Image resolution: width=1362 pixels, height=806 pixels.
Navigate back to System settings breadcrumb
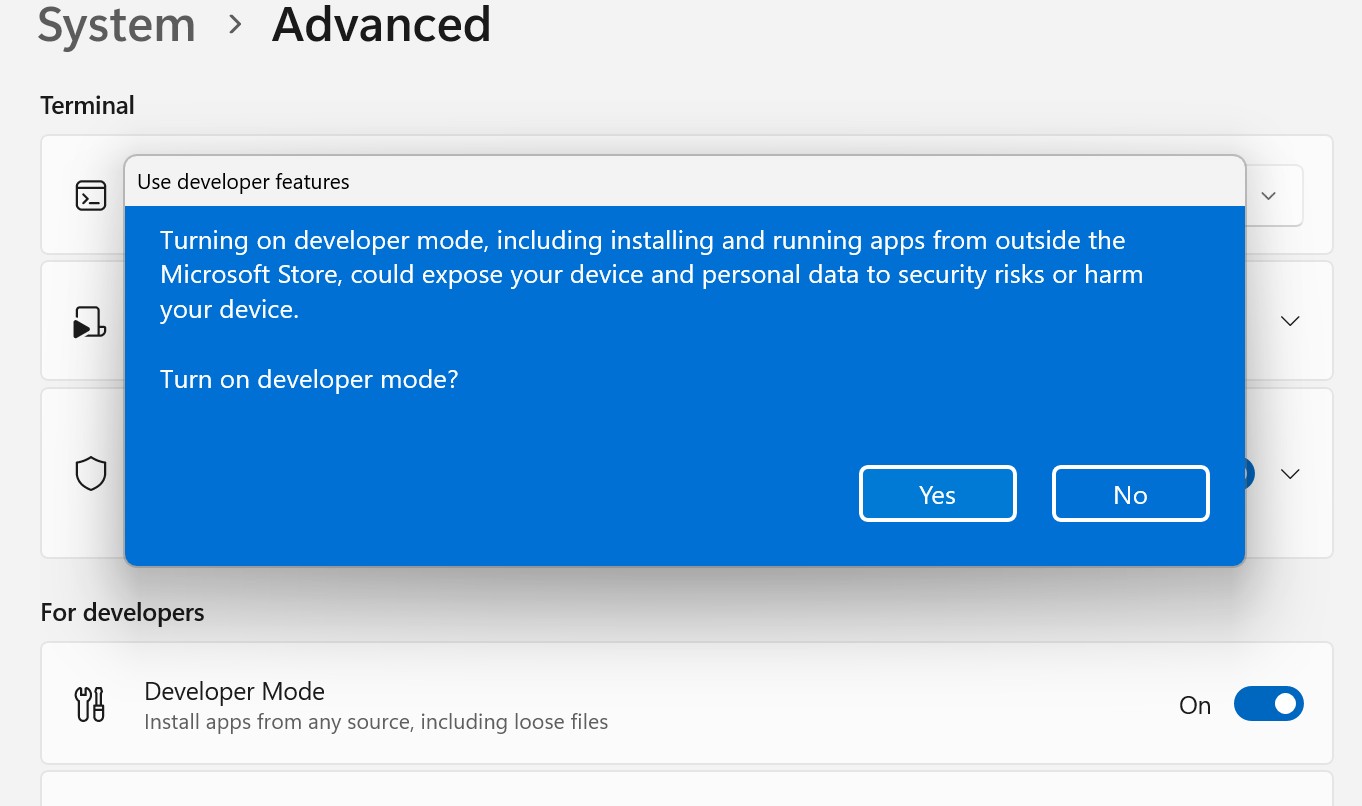116,26
